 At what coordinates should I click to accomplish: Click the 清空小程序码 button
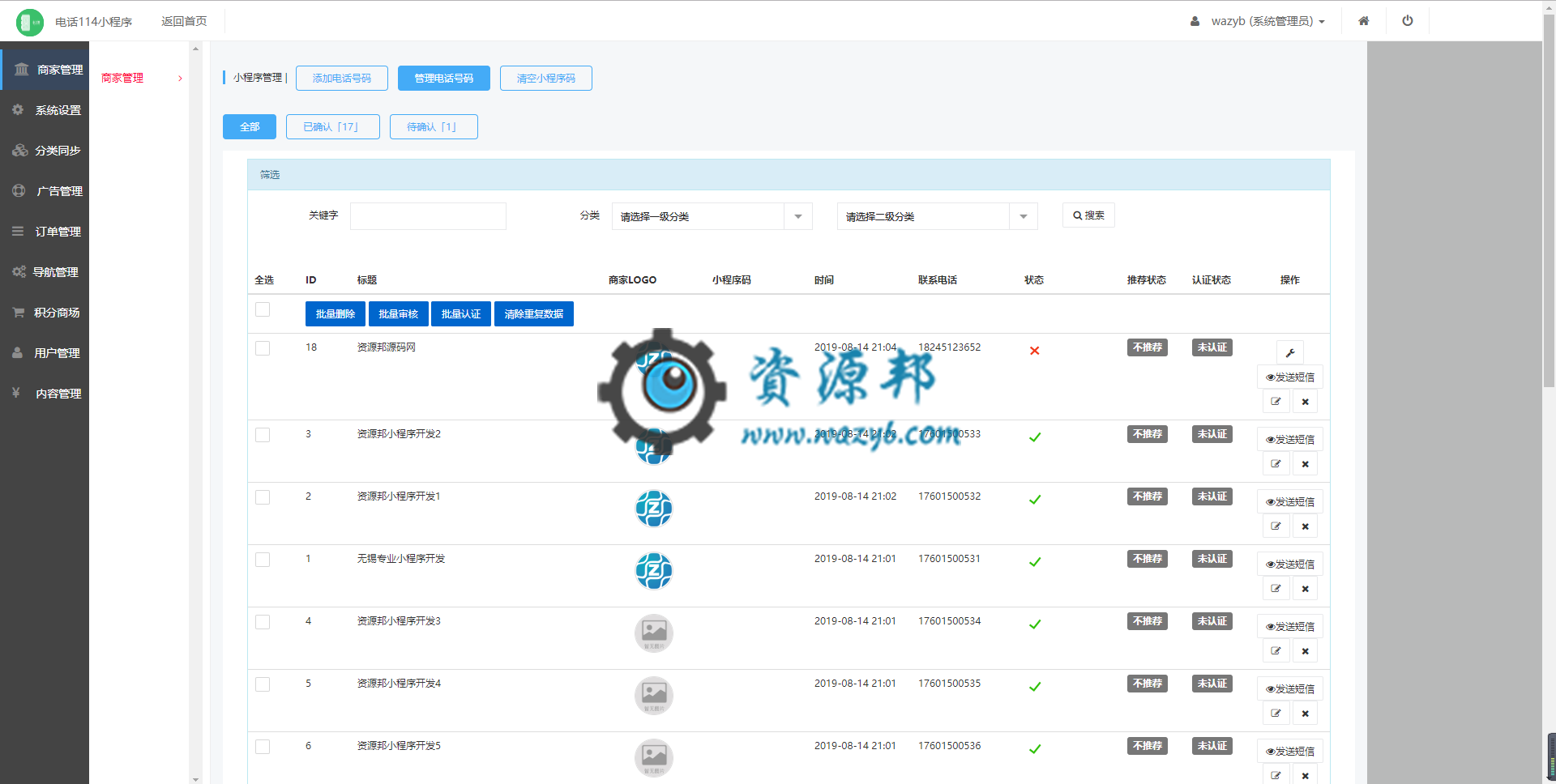[546, 79]
